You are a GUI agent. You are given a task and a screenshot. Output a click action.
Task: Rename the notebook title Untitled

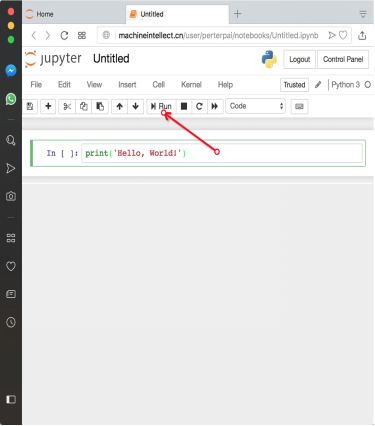click(111, 59)
